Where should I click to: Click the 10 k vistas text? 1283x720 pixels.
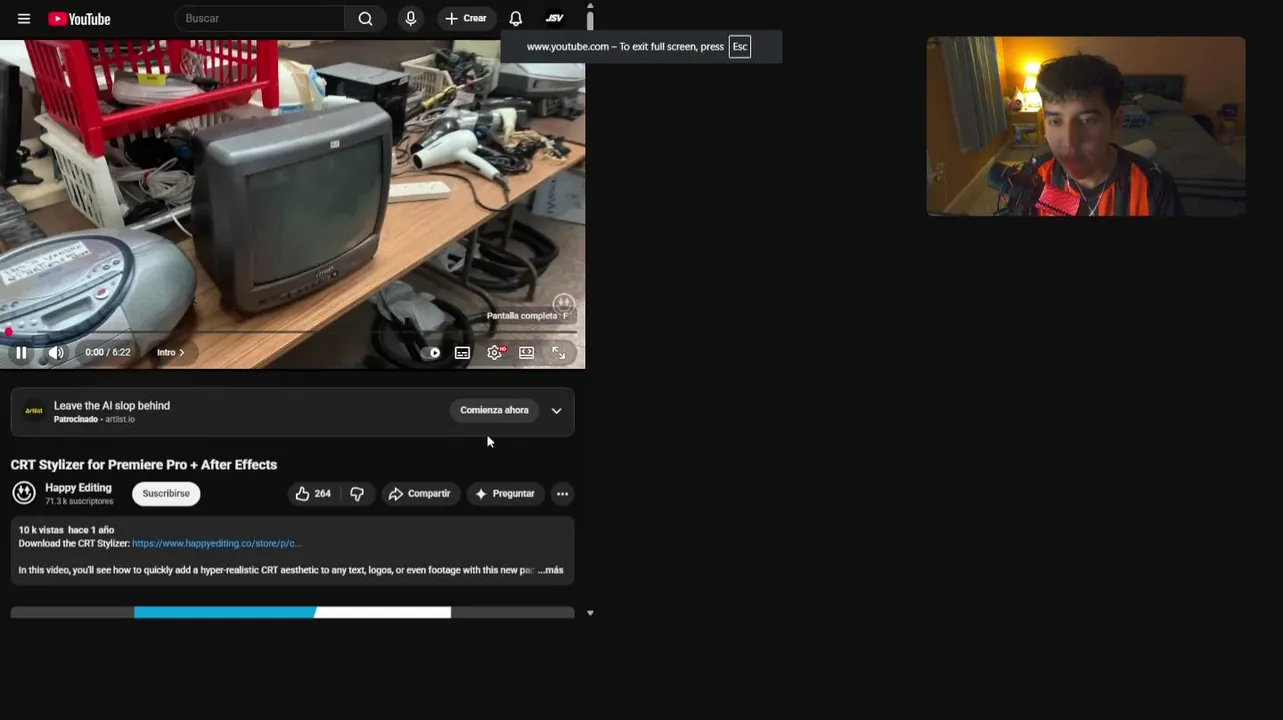tap(41, 530)
